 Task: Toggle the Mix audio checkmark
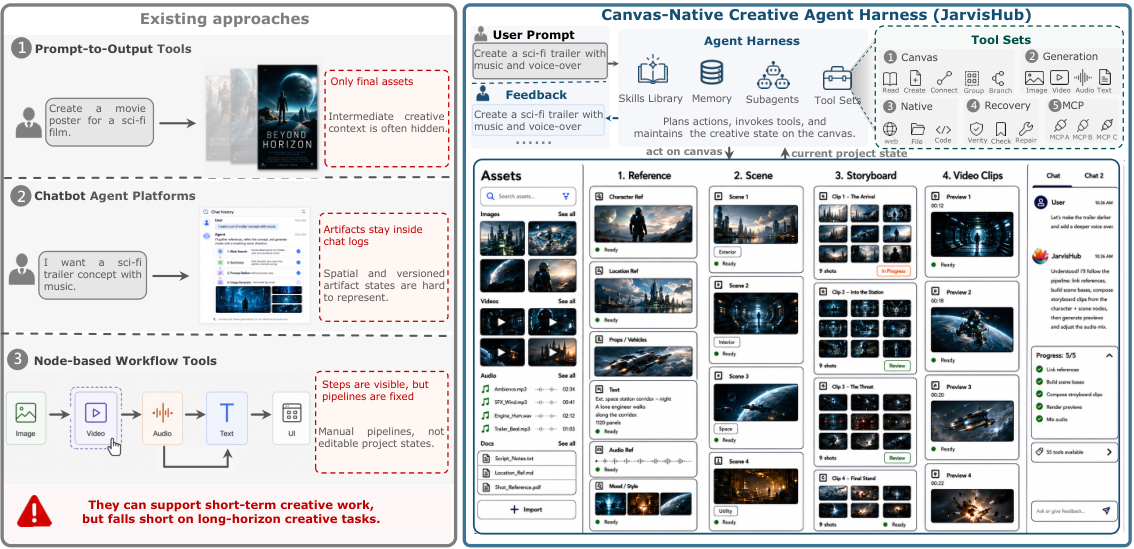coord(1039,420)
